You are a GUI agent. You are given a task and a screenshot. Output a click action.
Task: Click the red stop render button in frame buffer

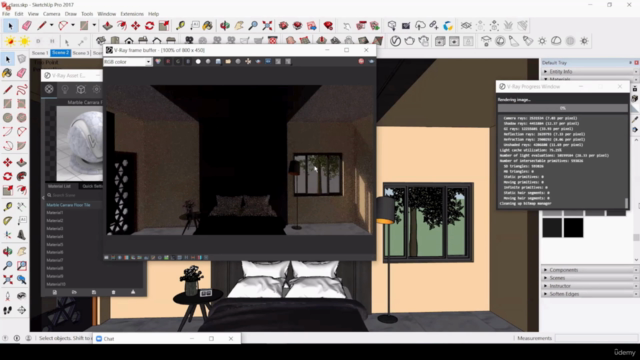coord(361,62)
